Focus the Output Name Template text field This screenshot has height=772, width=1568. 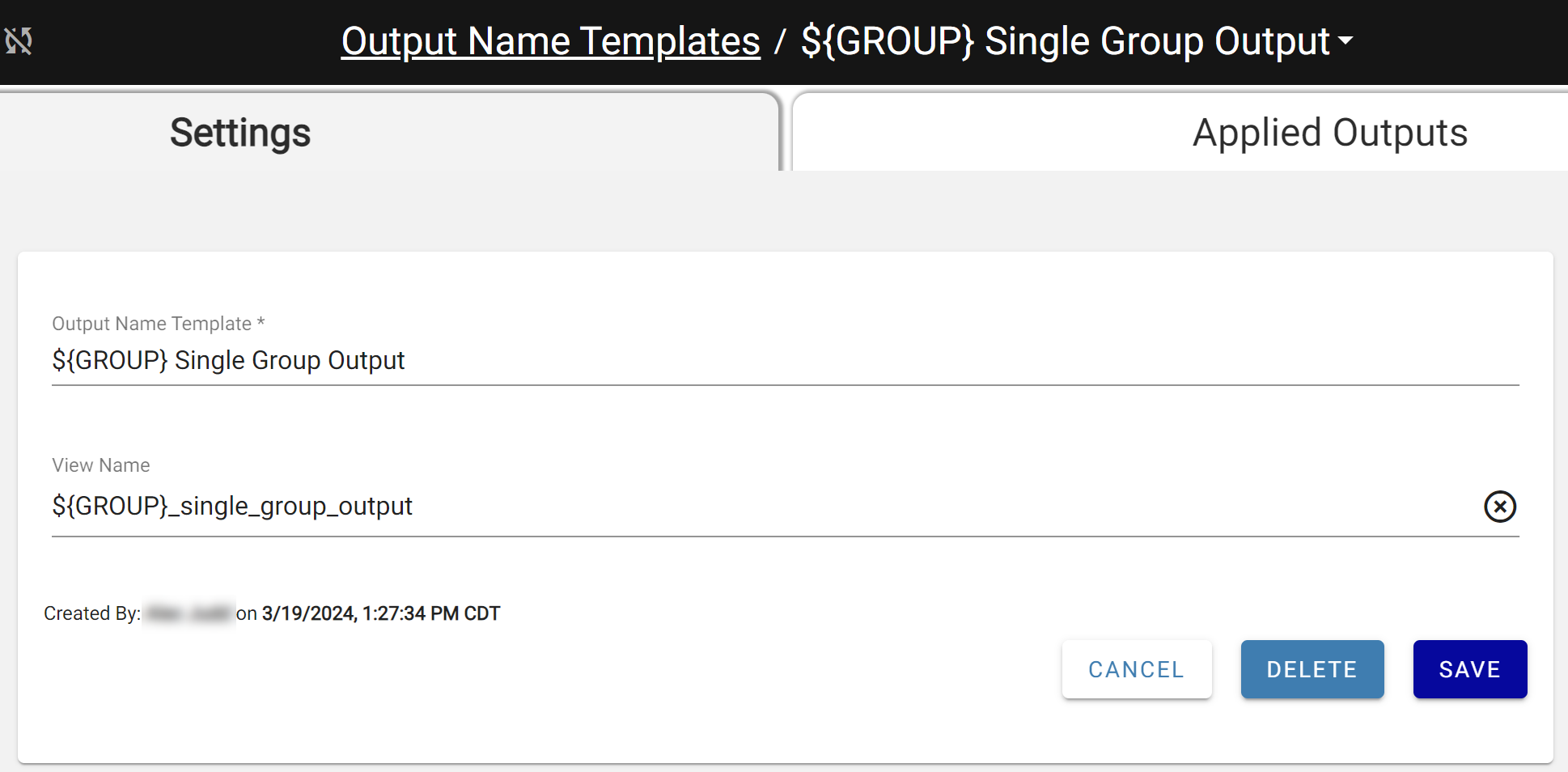785,360
